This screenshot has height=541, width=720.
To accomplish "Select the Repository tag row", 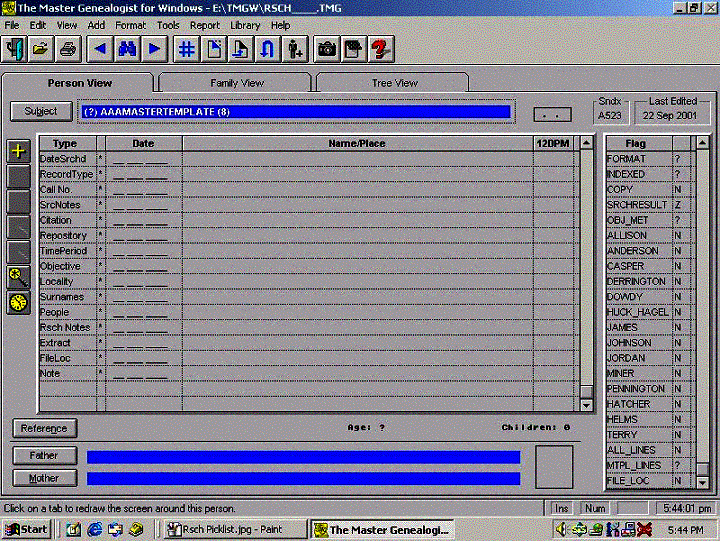I will coord(307,236).
